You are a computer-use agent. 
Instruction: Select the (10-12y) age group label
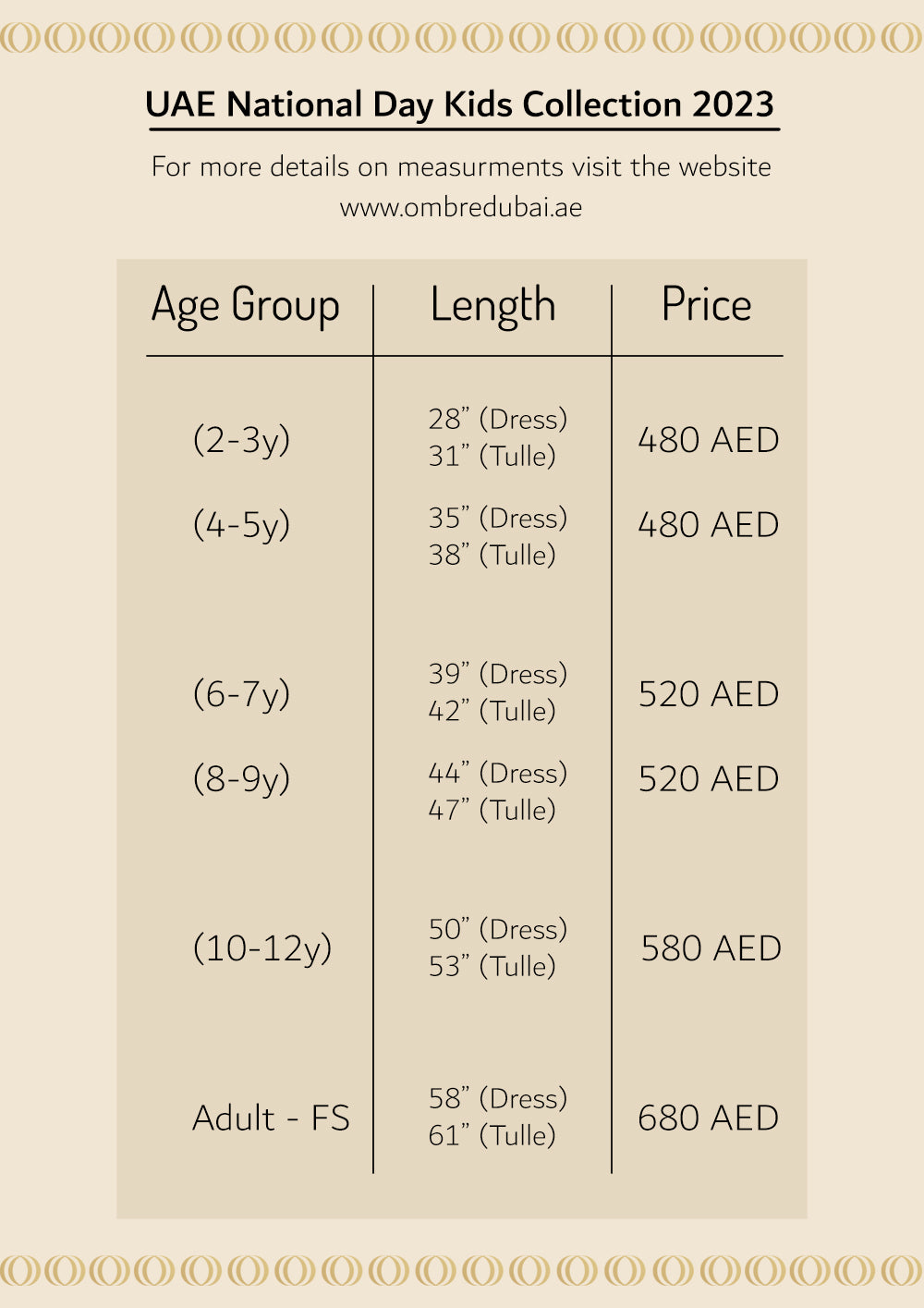click(262, 947)
